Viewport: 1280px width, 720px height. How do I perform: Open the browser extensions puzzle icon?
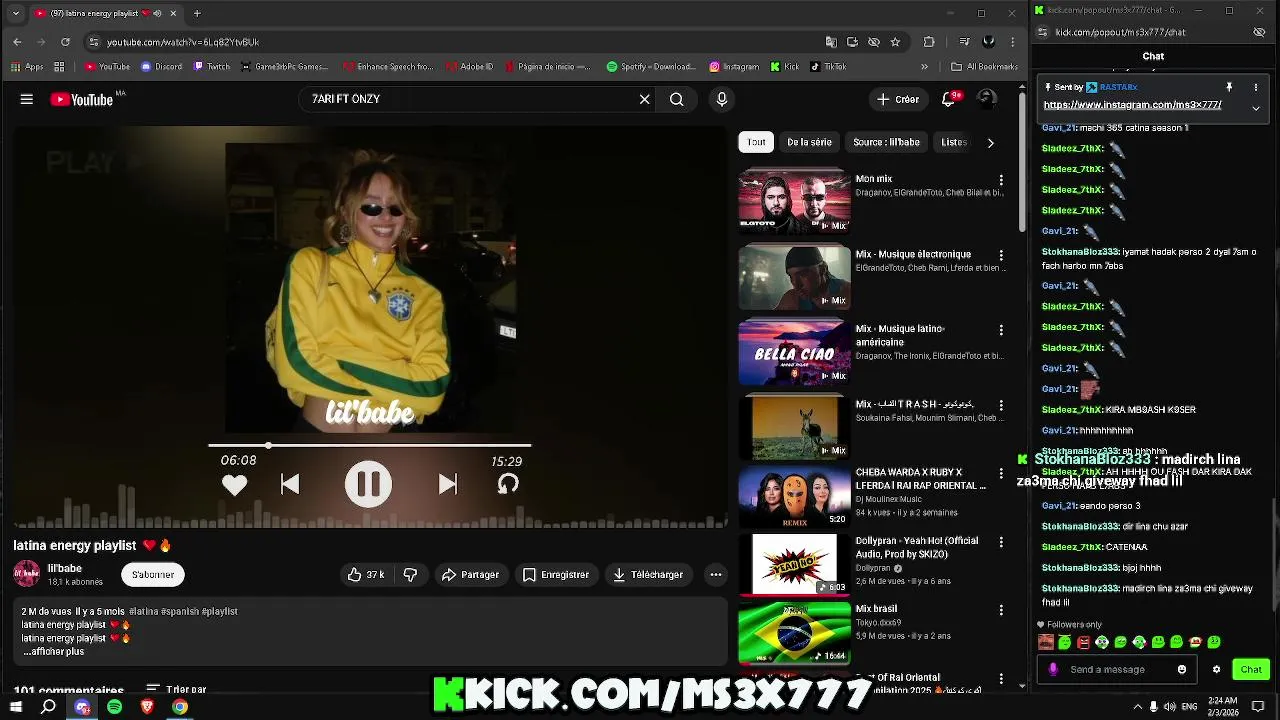click(x=929, y=42)
